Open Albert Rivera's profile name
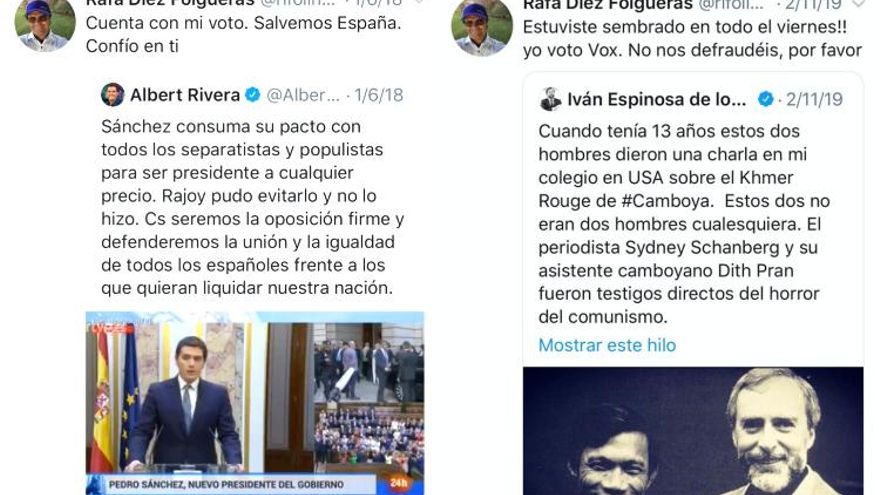The width and height of the screenshot is (880, 495). [185, 95]
